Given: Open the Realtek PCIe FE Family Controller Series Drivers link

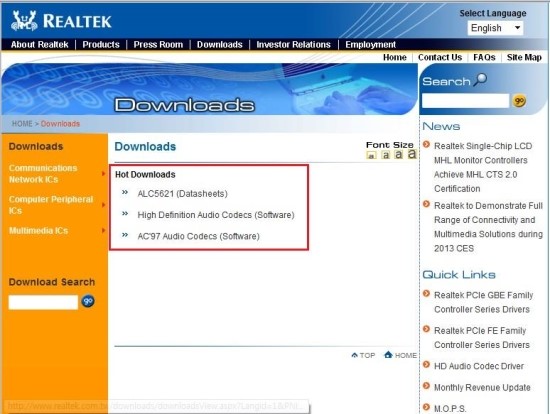Looking at the screenshot, I should pyautogui.click(x=482, y=338).
